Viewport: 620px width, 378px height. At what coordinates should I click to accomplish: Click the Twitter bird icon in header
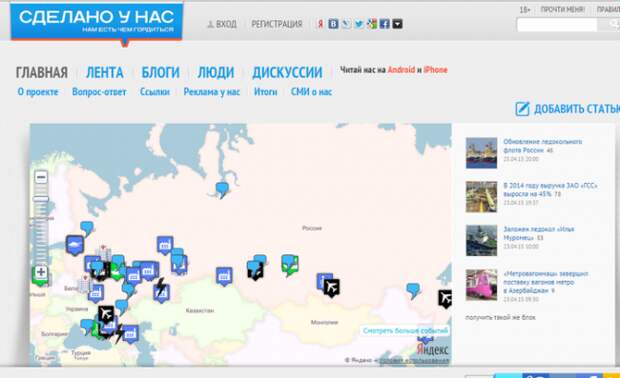pyautogui.click(x=359, y=24)
